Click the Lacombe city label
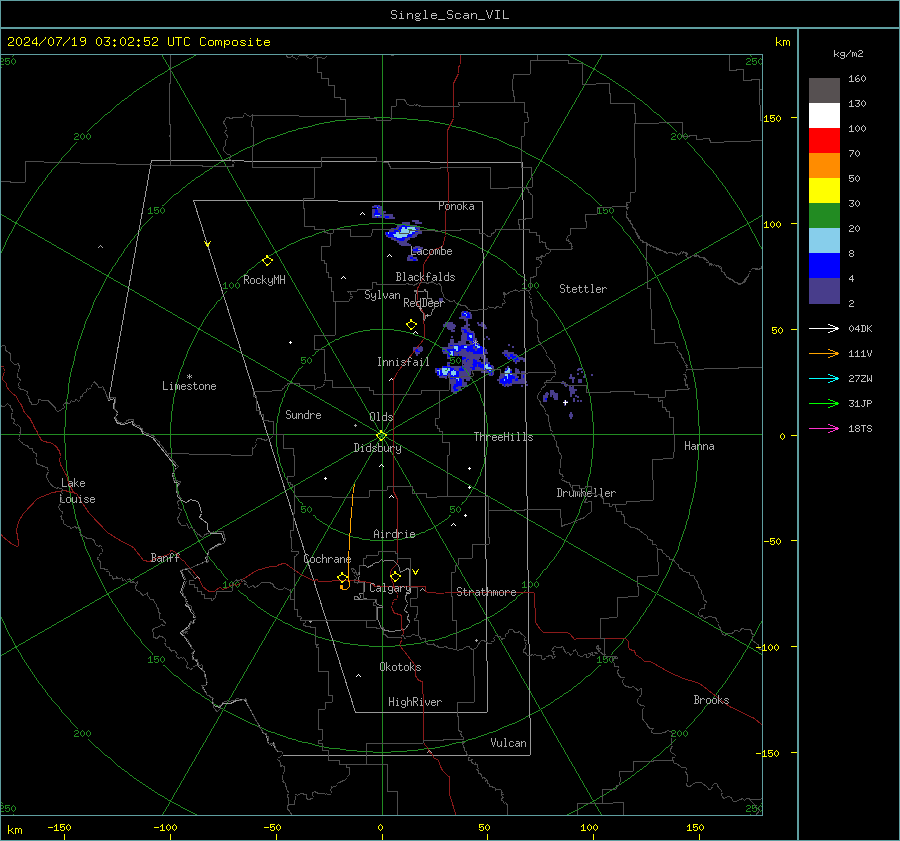The height and width of the screenshot is (841, 900). (x=431, y=251)
